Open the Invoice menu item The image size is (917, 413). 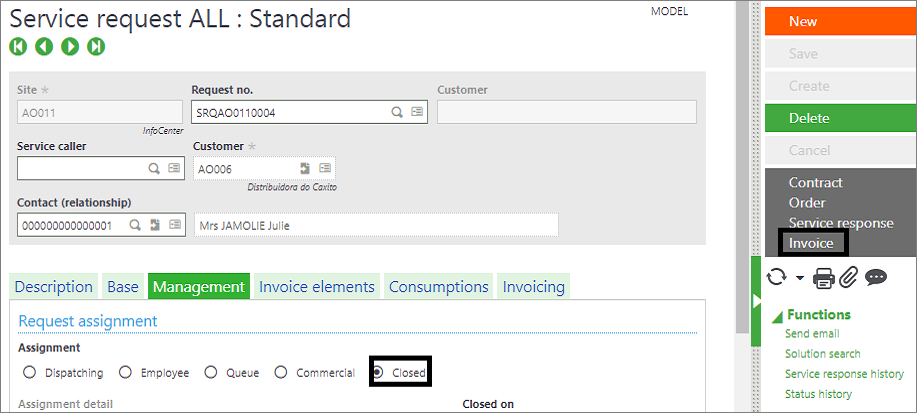[811, 243]
